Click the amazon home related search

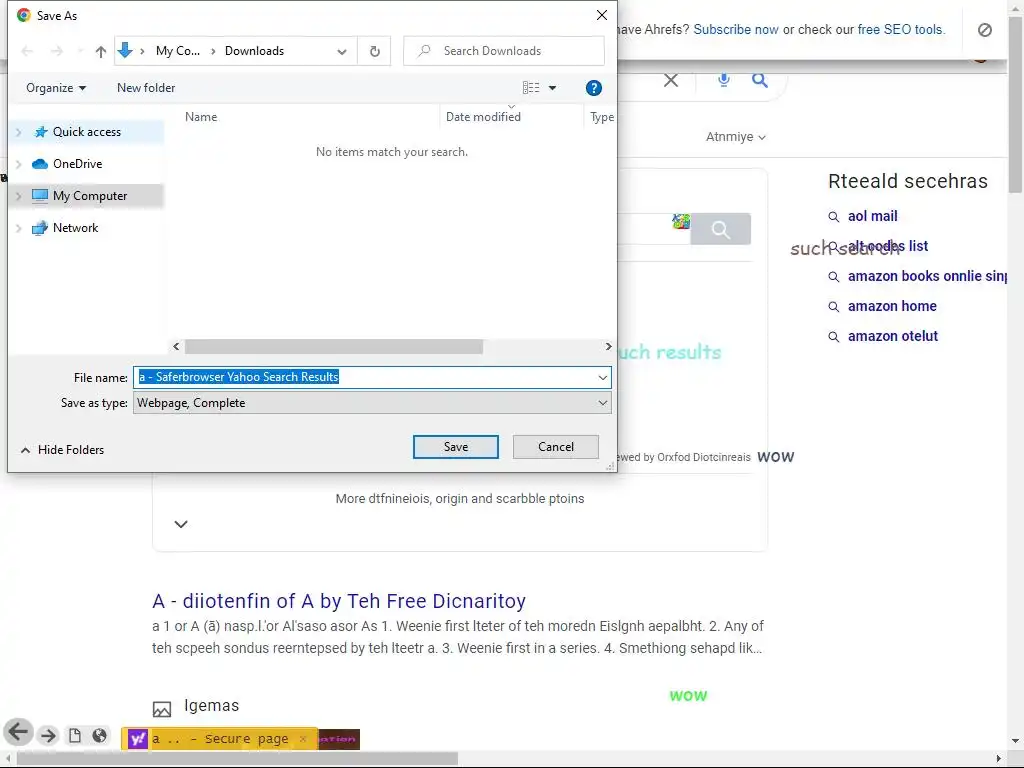[x=891, y=306]
